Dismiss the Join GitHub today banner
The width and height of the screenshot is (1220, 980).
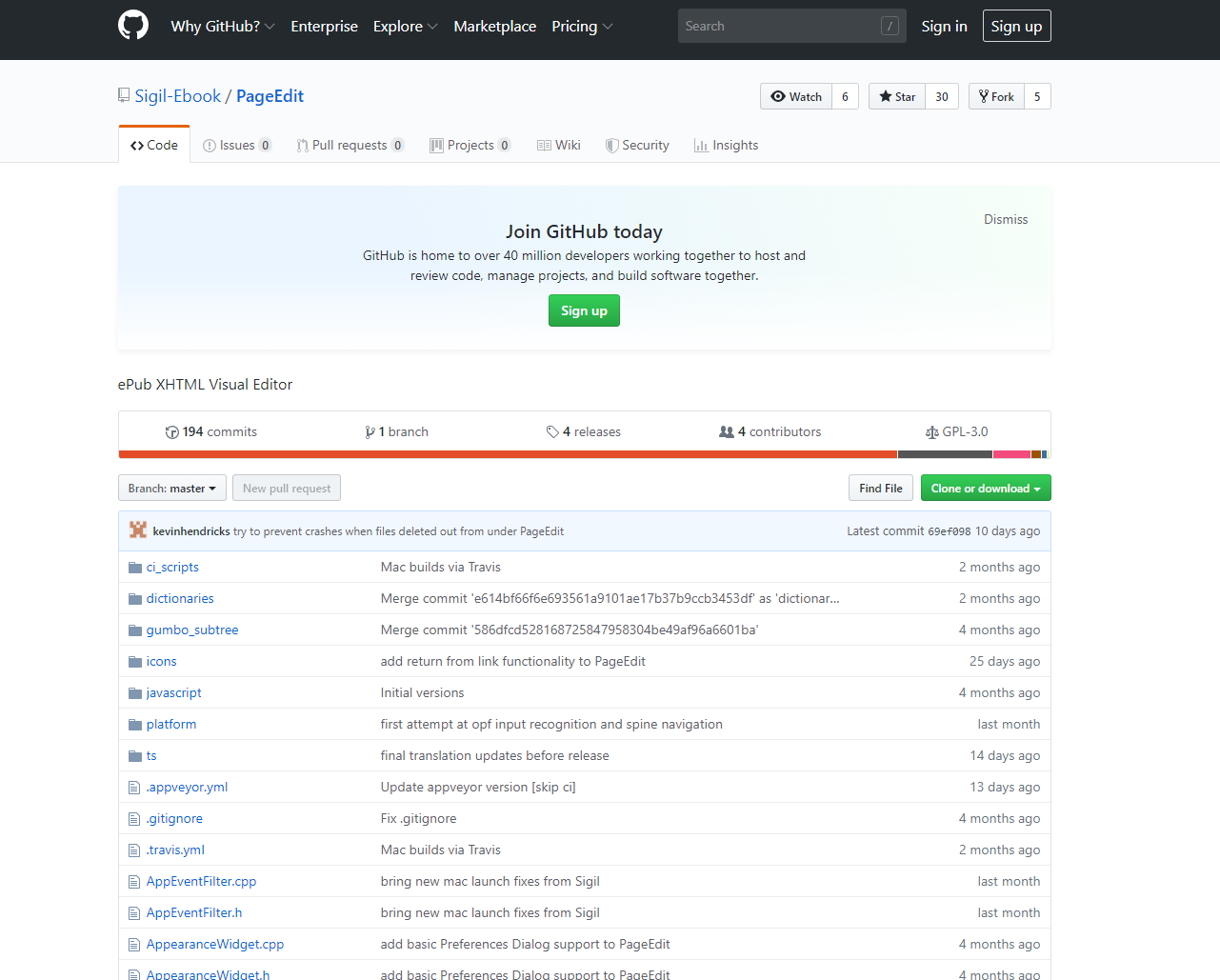(1006, 219)
